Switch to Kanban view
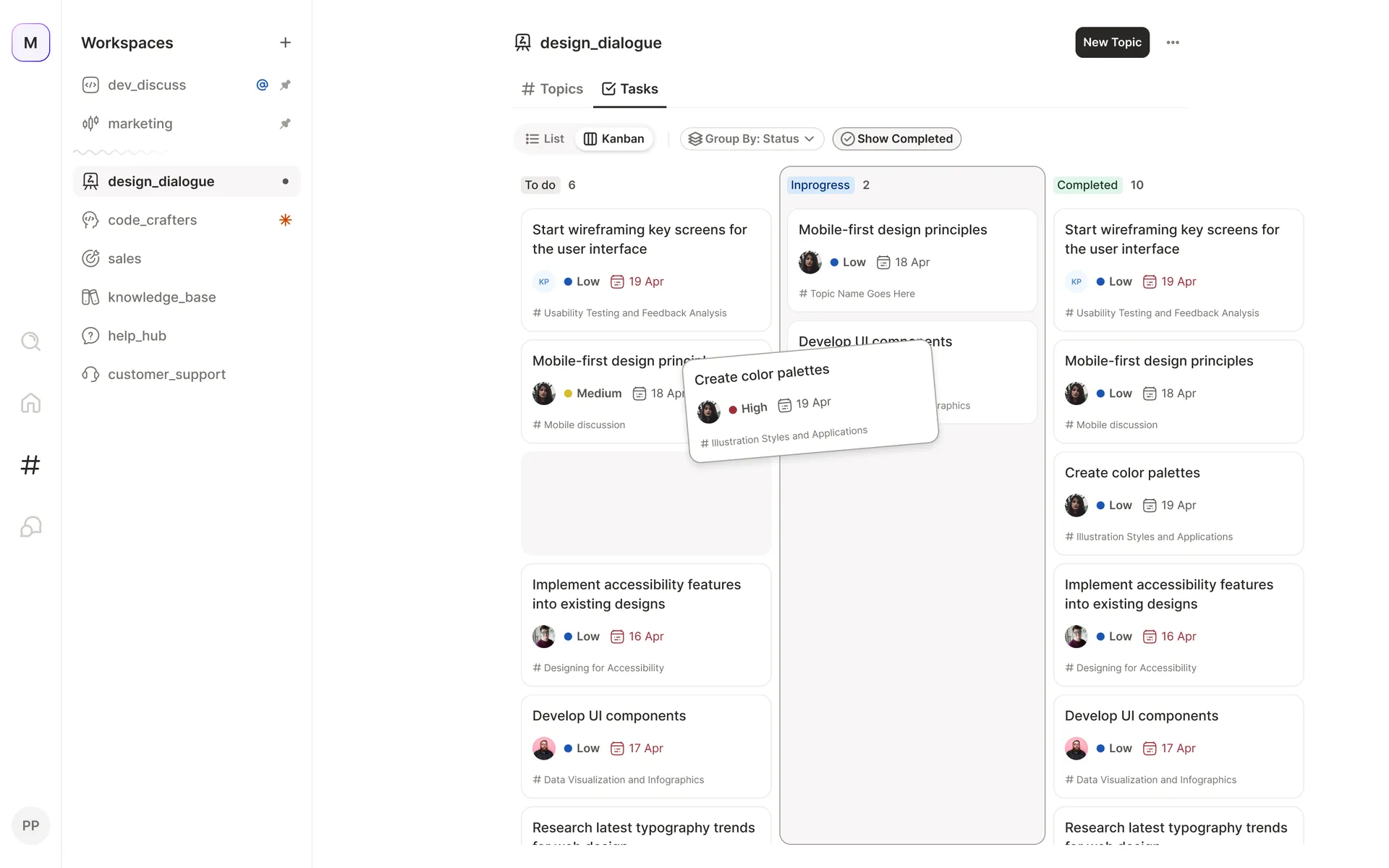Image resolution: width=1389 pixels, height=868 pixels. coord(613,139)
